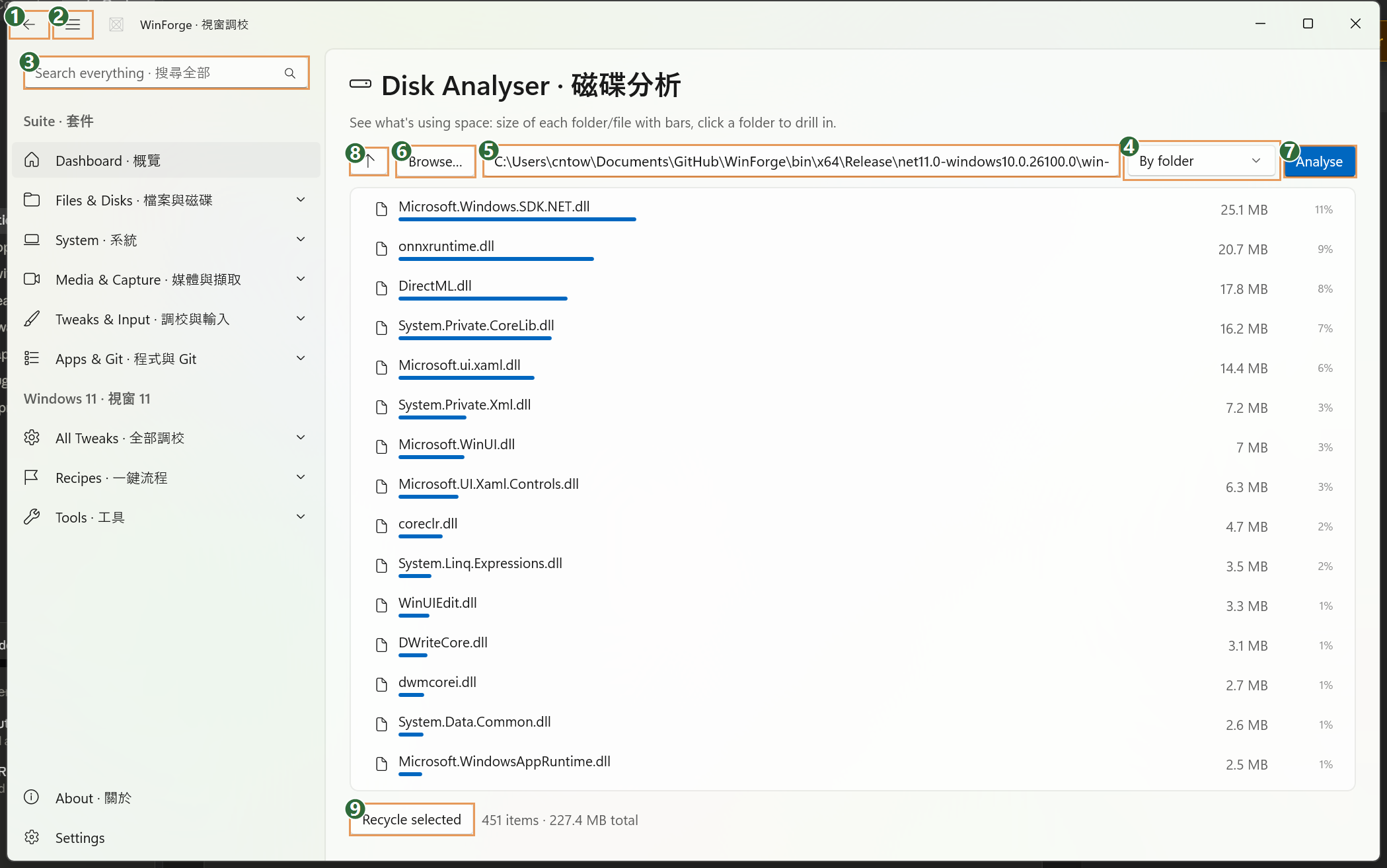The width and height of the screenshot is (1387, 868).
Task: Click the Tweaks & Input pen icon
Action: pyautogui.click(x=32, y=319)
